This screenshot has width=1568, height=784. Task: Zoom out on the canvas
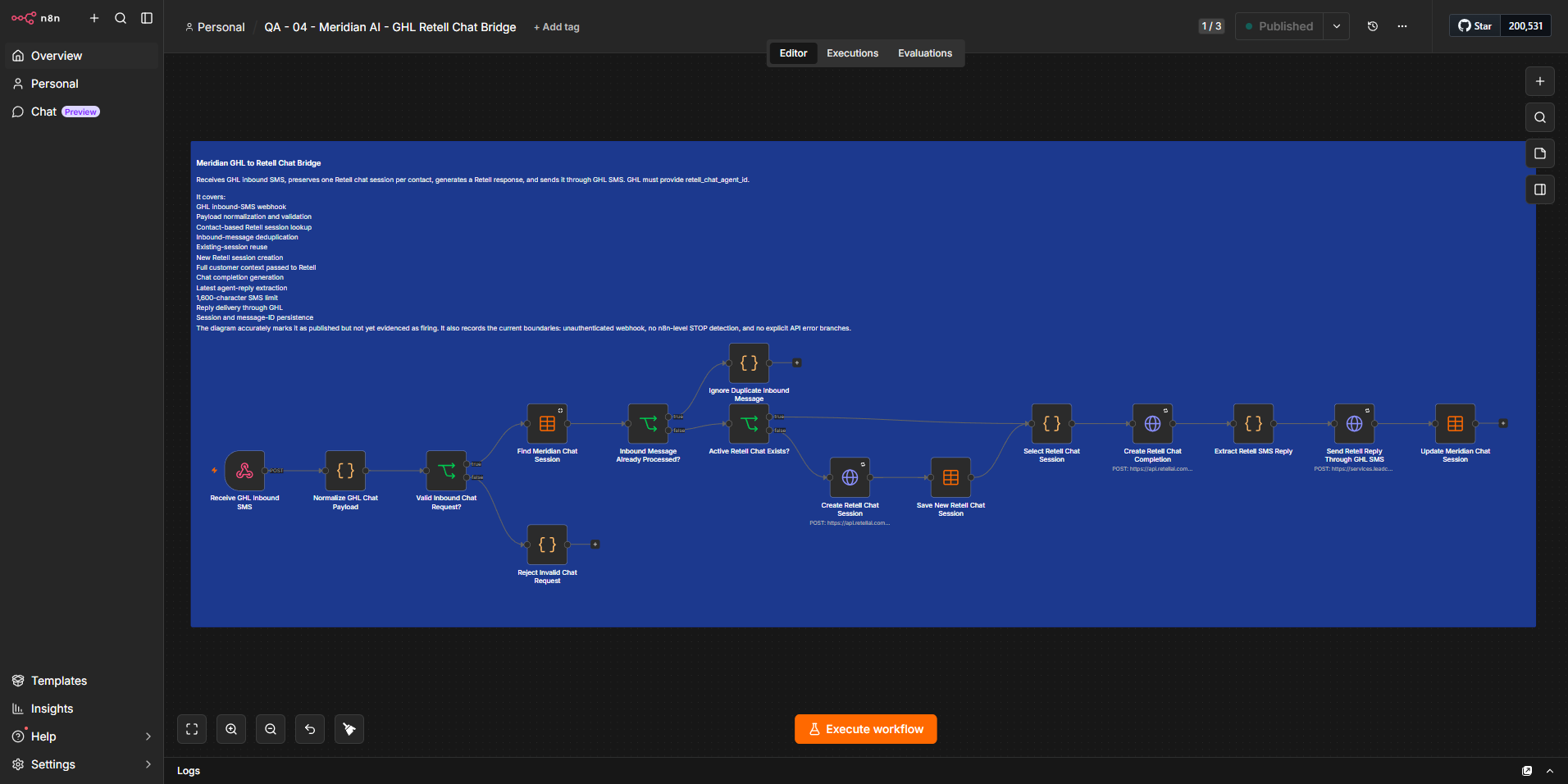[271, 729]
